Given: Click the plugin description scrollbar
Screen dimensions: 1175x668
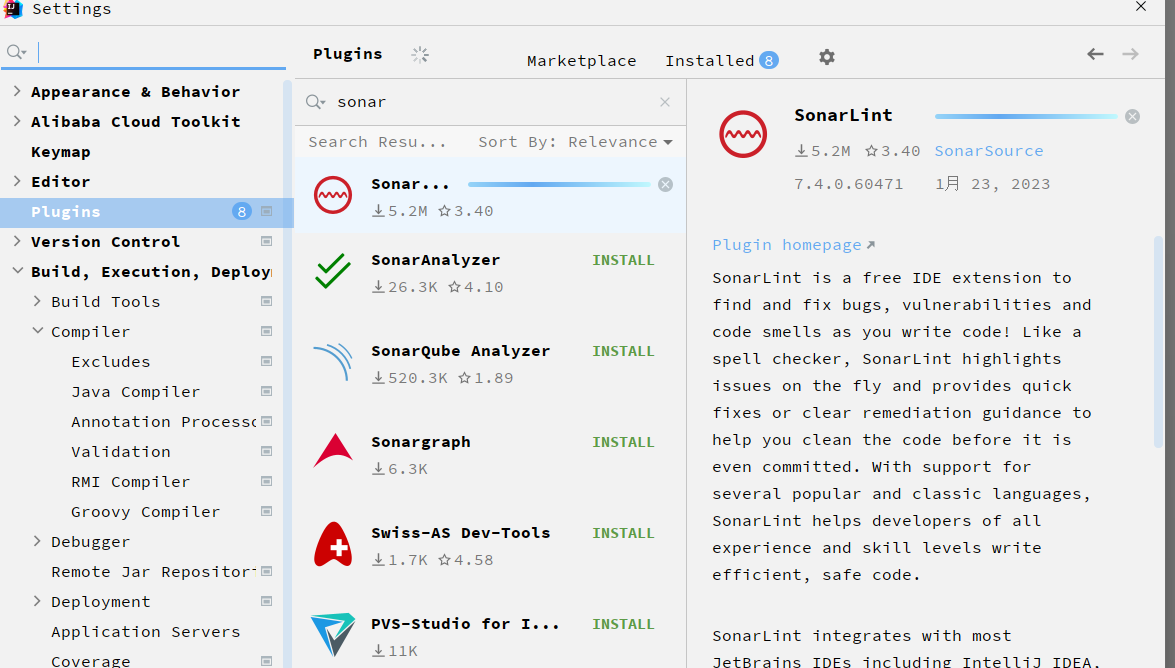Looking at the screenshot, I should click(x=1159, y=343).
